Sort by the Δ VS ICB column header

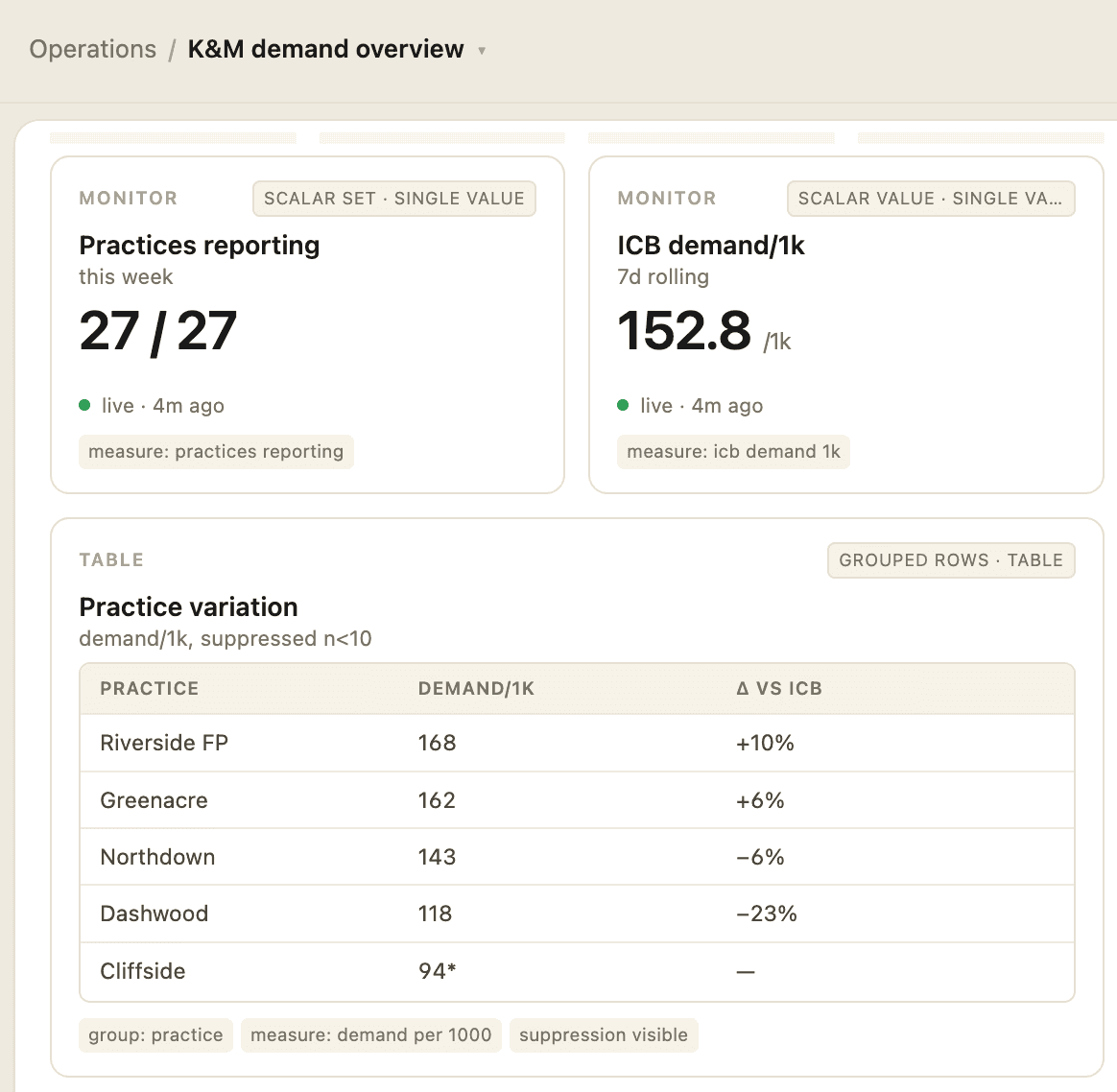[779, 689]
